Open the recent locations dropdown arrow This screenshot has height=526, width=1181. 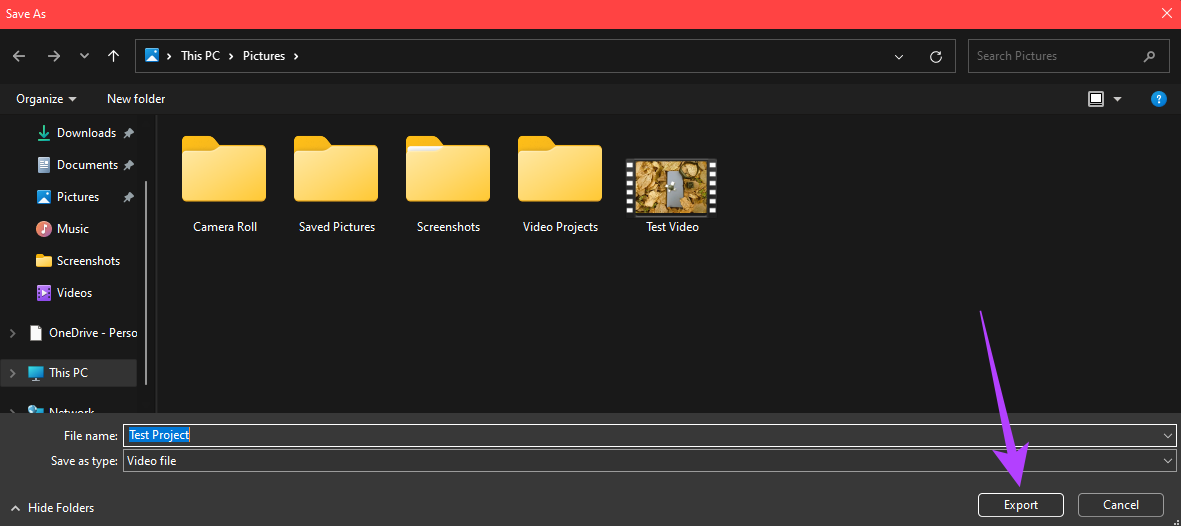(84, 57)
